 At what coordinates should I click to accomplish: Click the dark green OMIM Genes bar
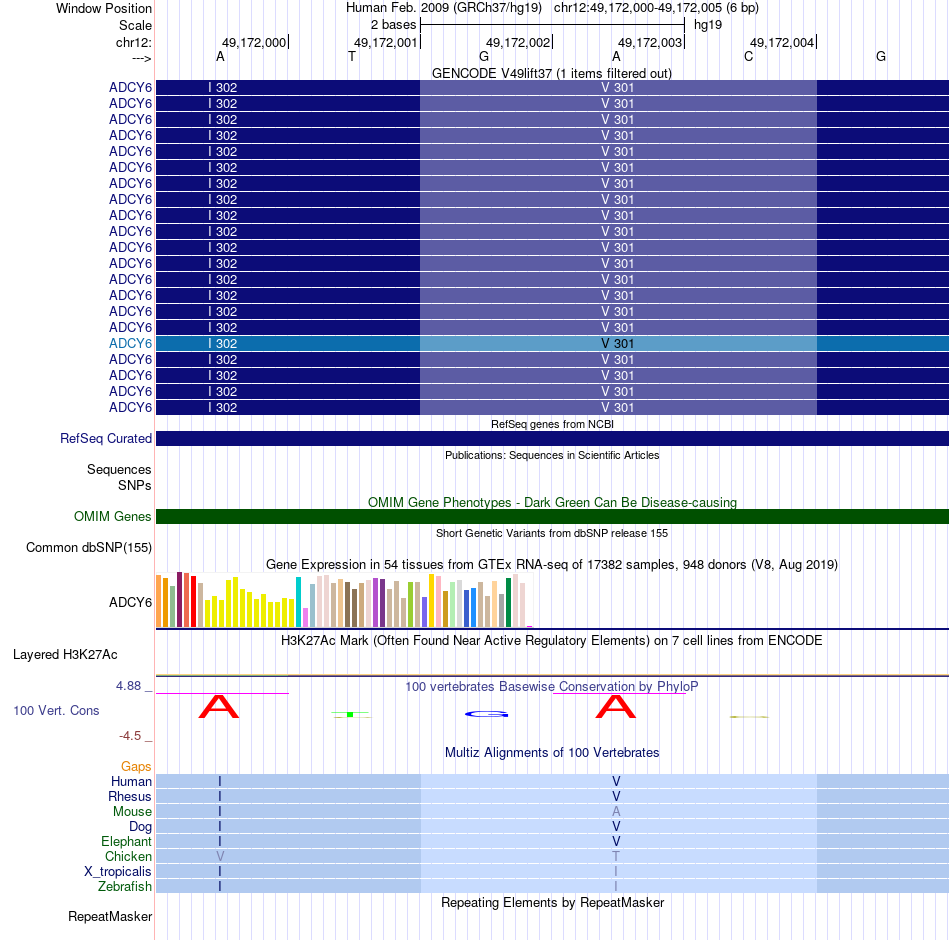pyautogui.click(x=552, y=516)
